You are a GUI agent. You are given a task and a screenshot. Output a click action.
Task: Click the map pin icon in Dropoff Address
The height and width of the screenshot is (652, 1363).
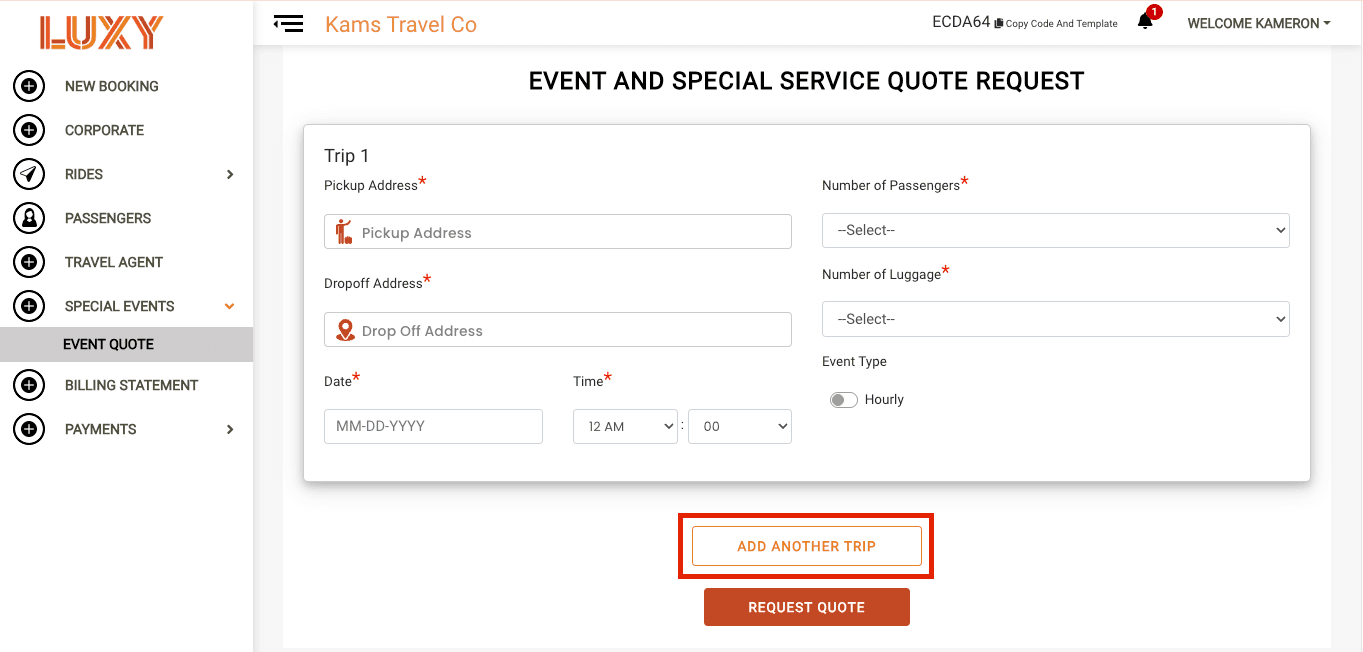tap(346, 330)
